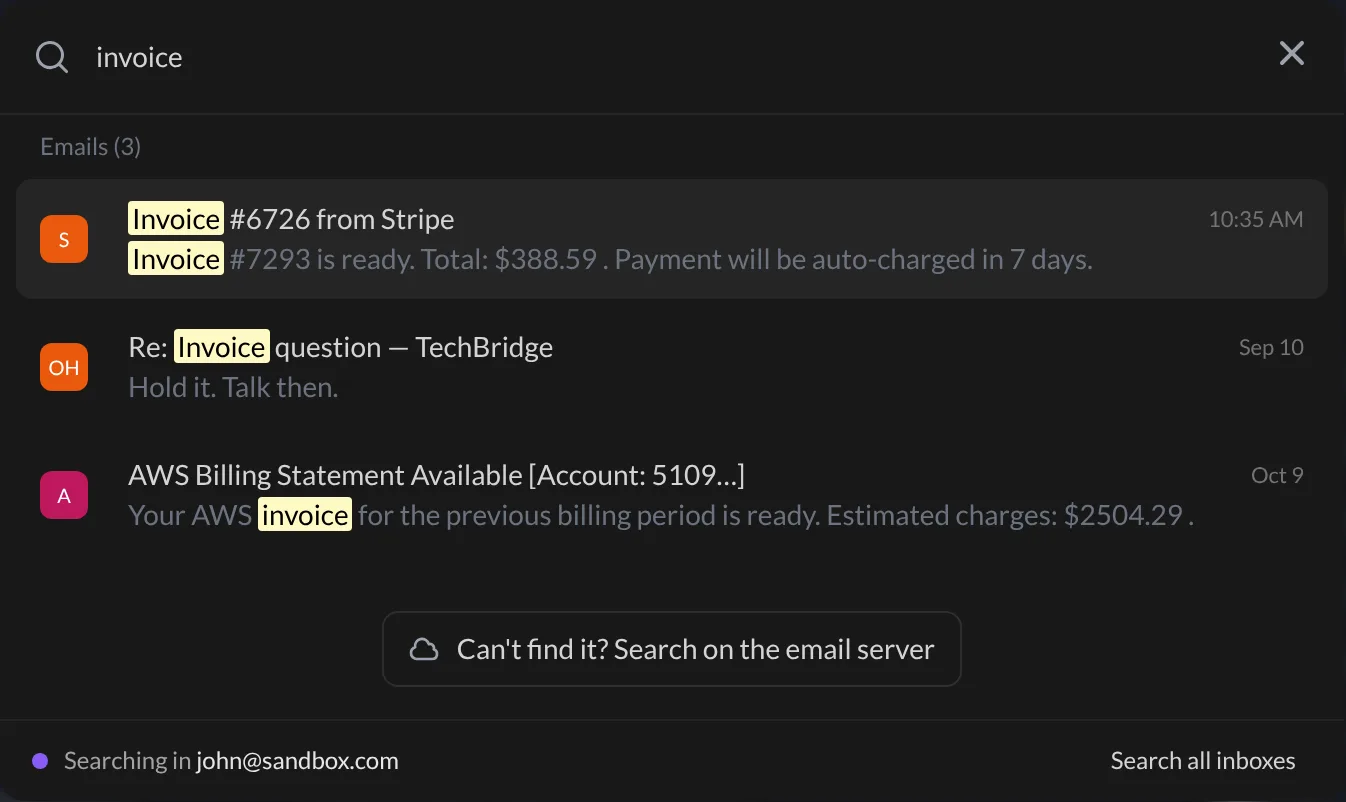This screenshot has width=1346, height=802.
Task: Click 'Can't find it? Search on the email server'
Action: point(672,649)
